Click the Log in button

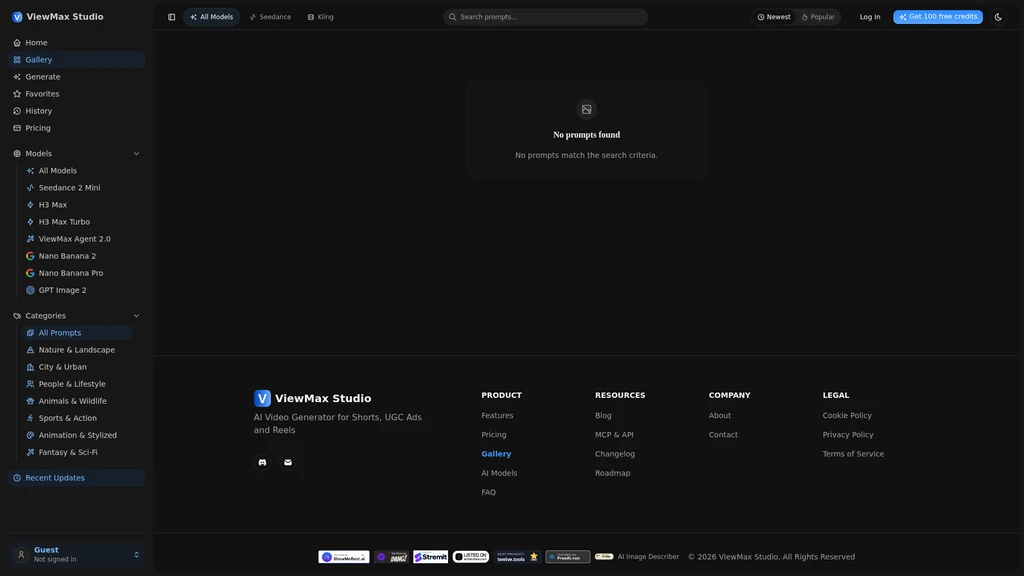869,17
